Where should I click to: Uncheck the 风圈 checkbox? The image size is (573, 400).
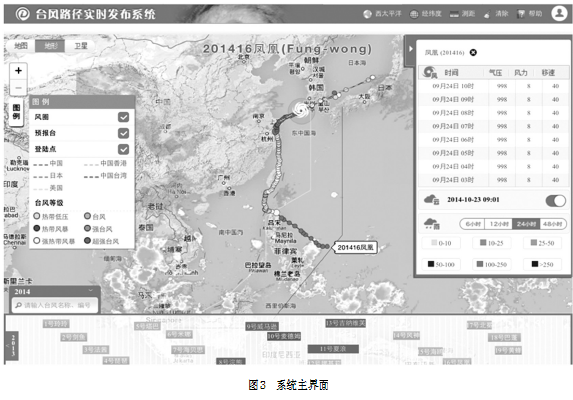(x=124, y=117)
